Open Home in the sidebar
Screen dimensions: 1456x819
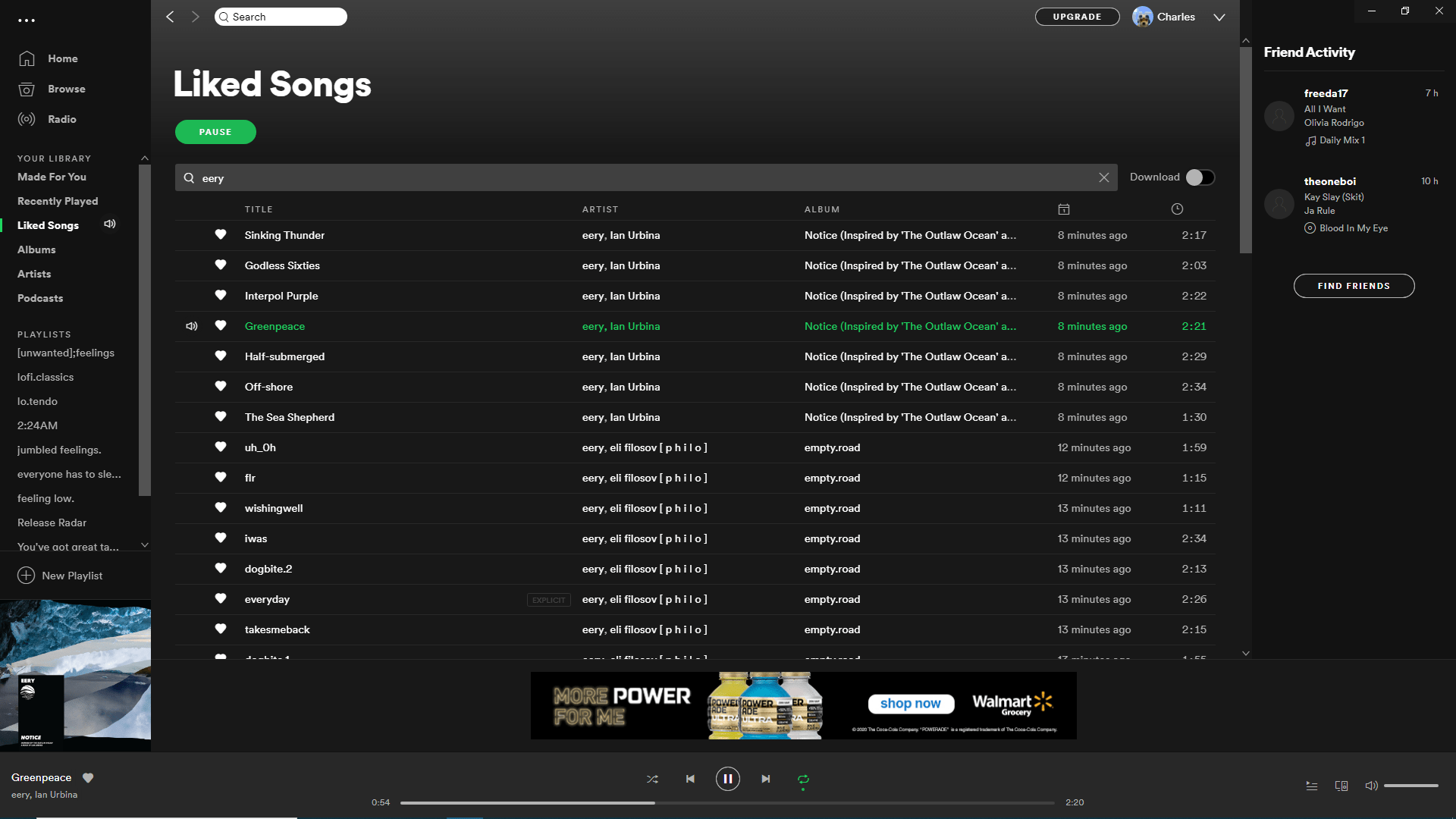(63, 58)
